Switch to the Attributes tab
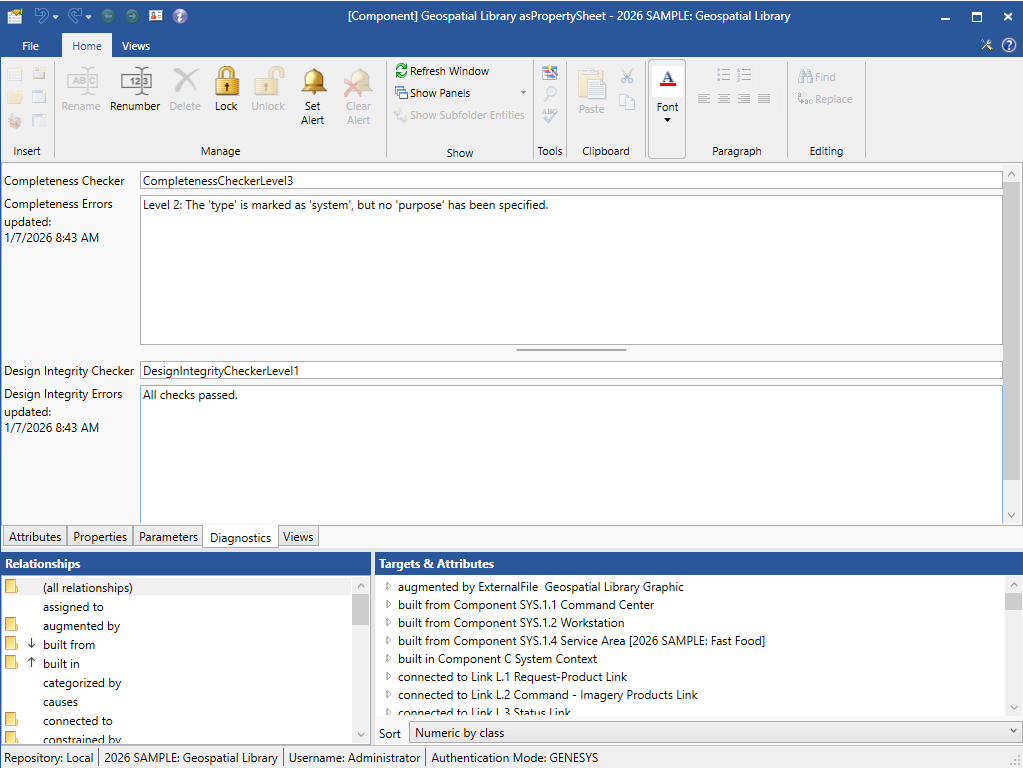This screenshot has height=768, width=1023. pyautogui.click(x=35, y=537)
